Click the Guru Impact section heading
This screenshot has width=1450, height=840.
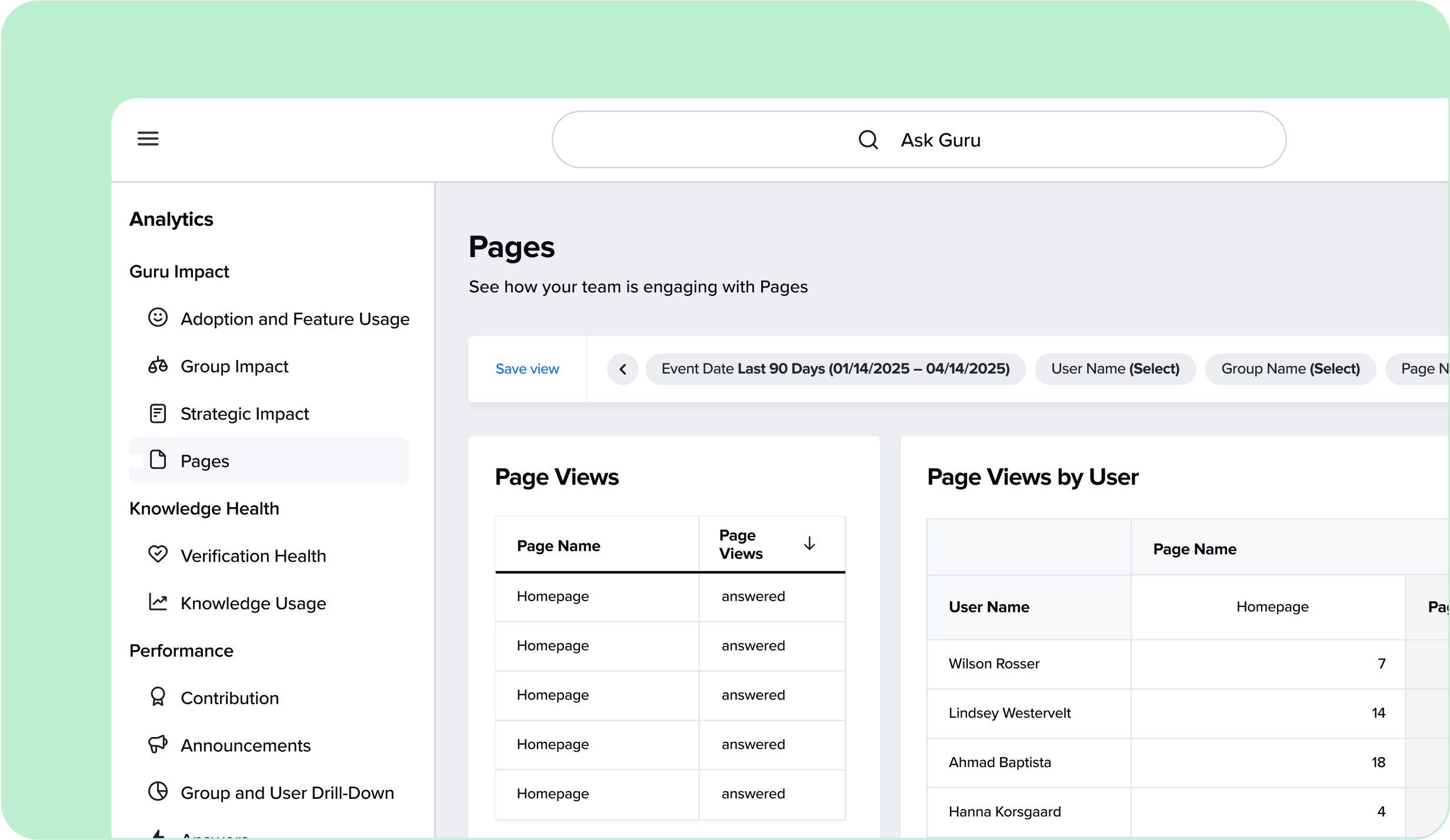tap(179, 272)
